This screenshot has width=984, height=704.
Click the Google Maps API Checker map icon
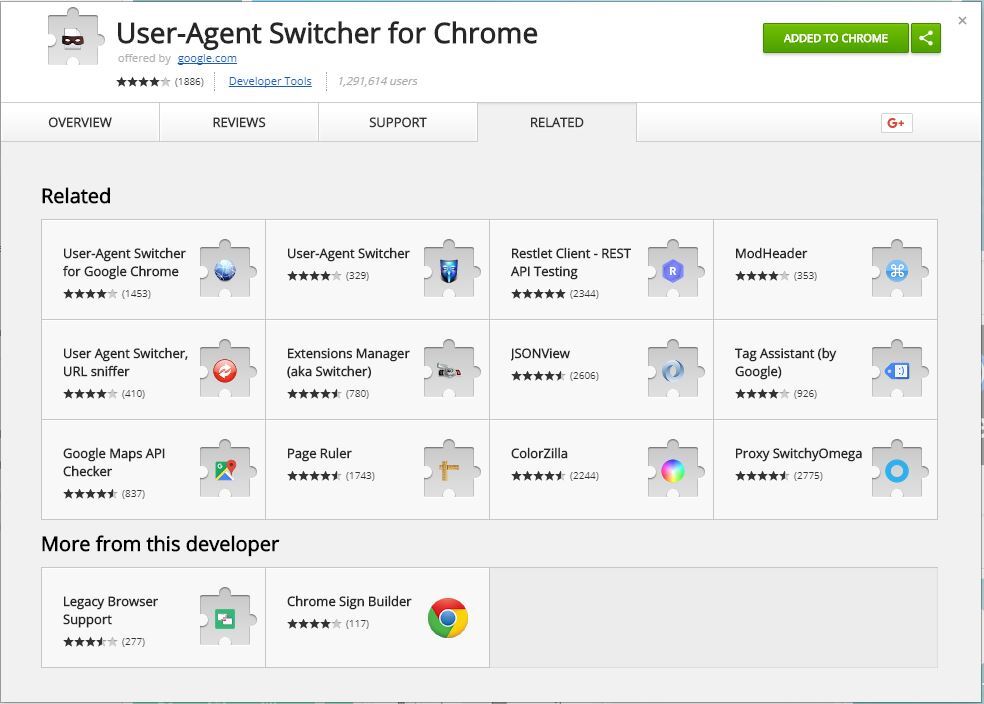226,469
